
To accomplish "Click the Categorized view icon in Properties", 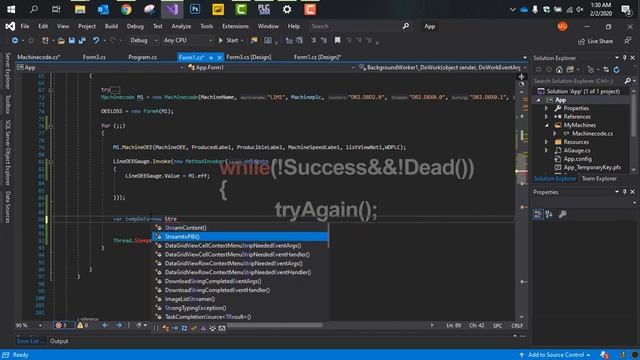I will (538, 214).
